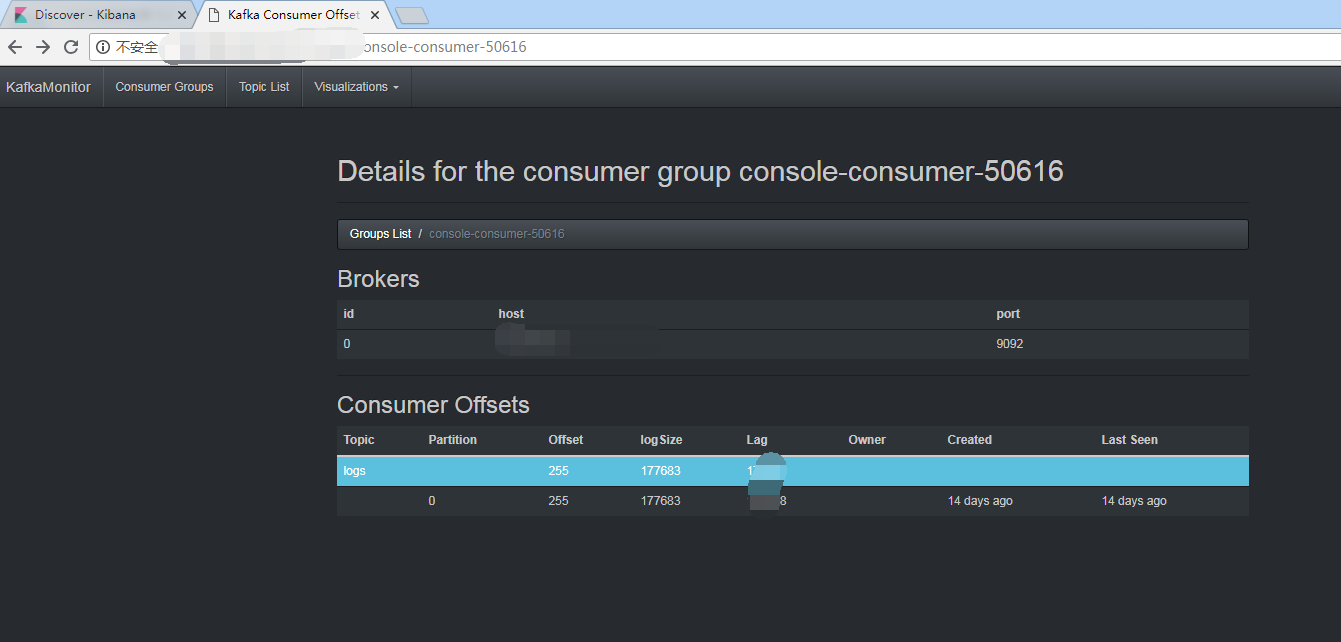The width and height of the screenshot is (1341, 642).
Task: Go to Groups List in breadcrumb
Action: point(380,234)
